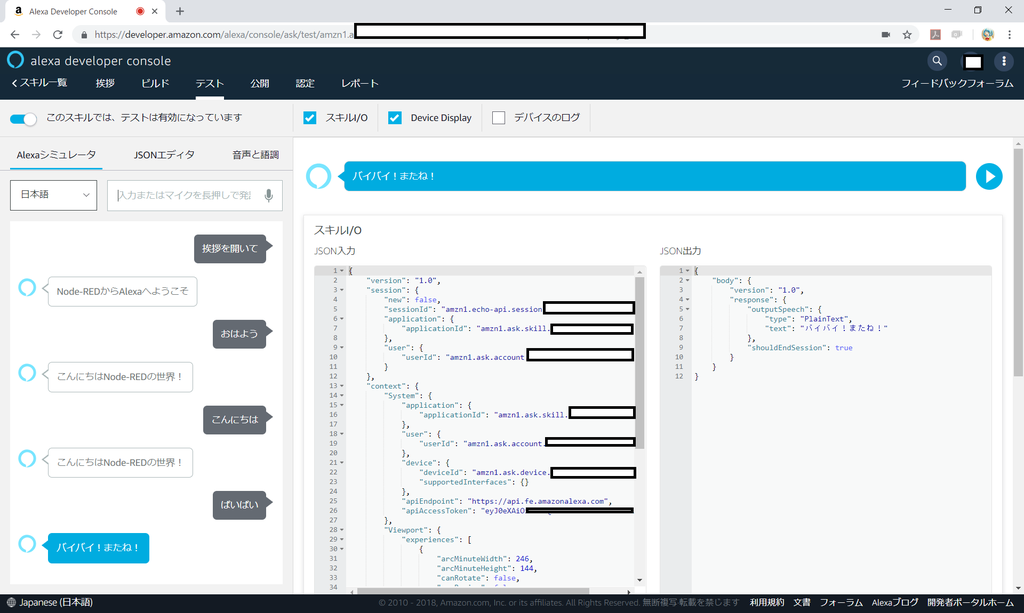The image size is (1024, 613).
Task: Click the 文書 footer link
Action: 802,602
